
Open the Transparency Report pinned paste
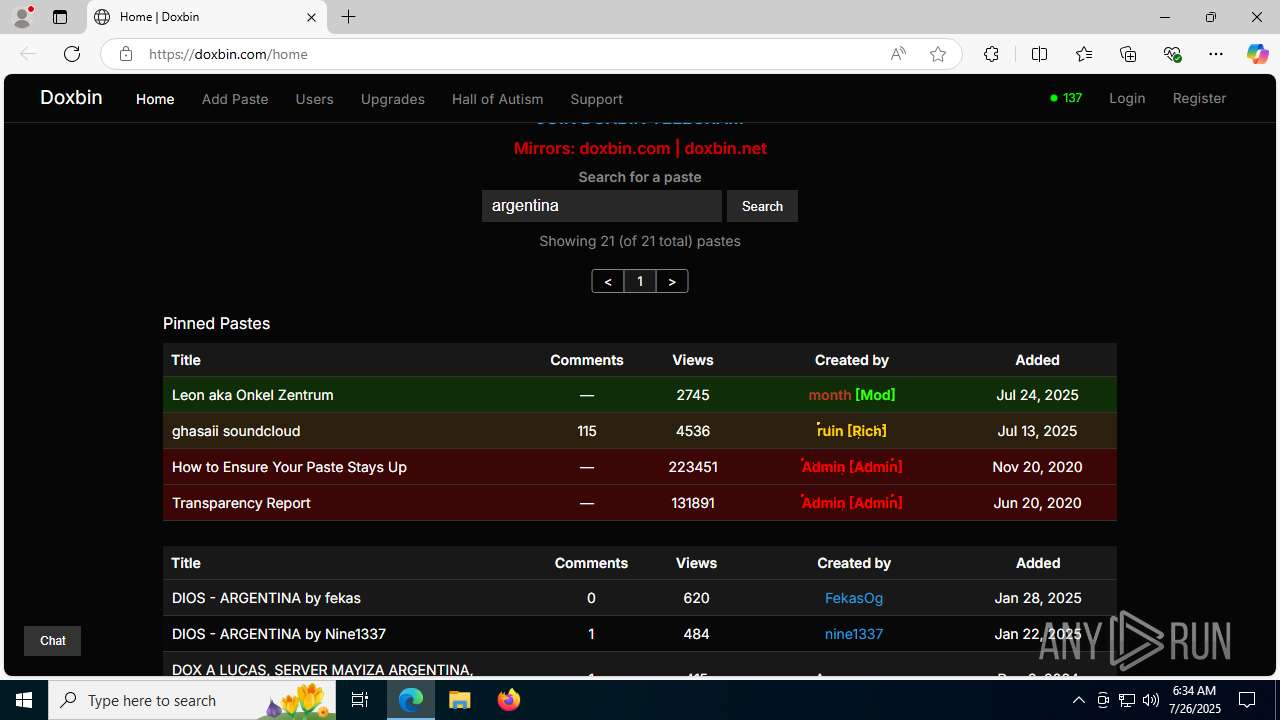pos(241,503)
